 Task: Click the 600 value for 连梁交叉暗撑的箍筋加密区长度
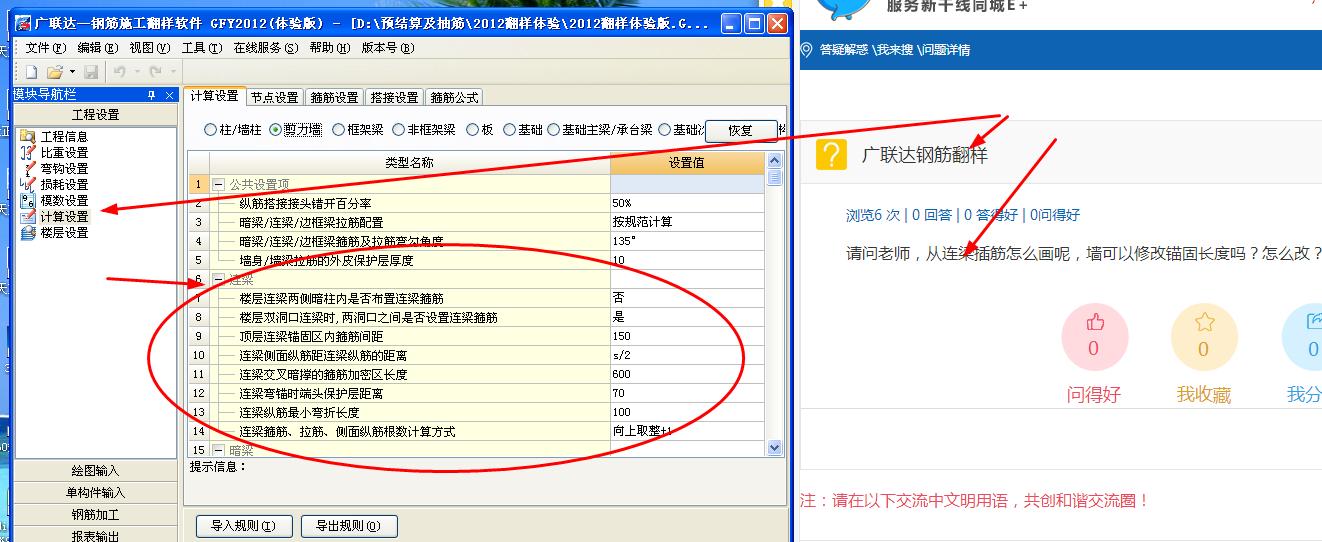pos(687,374)
